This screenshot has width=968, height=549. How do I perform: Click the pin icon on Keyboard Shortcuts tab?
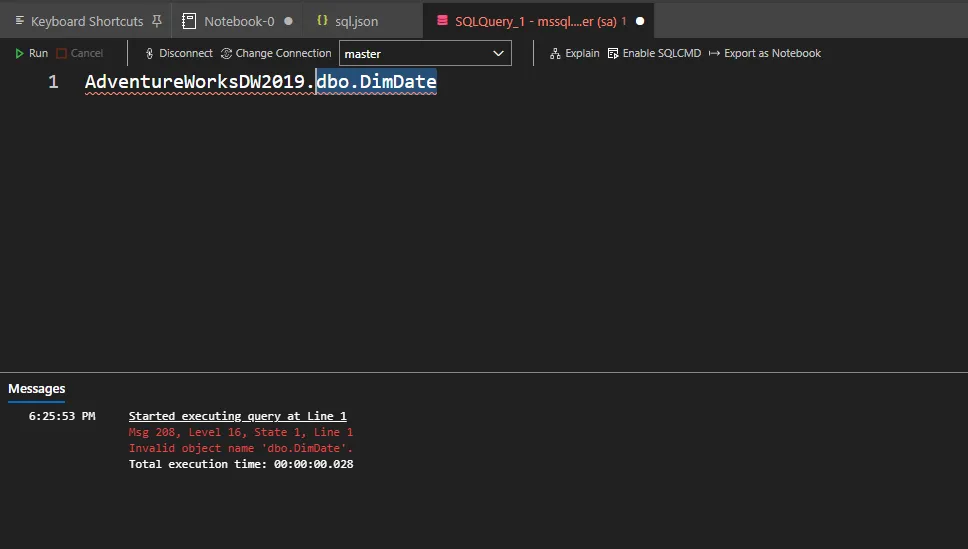coord(157,21)
